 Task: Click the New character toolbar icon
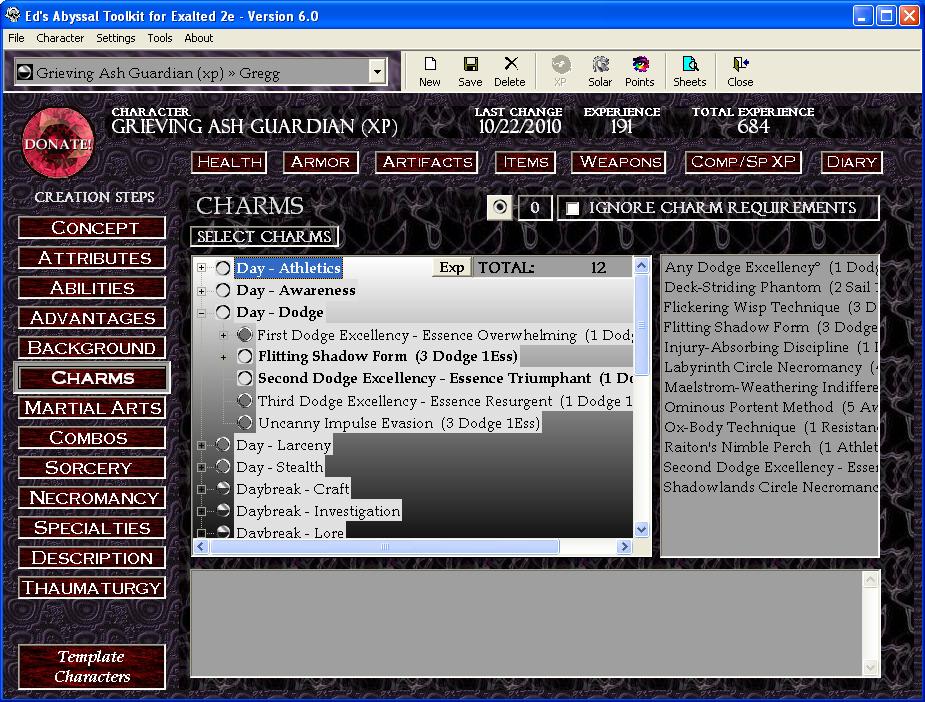click(429, 71)
